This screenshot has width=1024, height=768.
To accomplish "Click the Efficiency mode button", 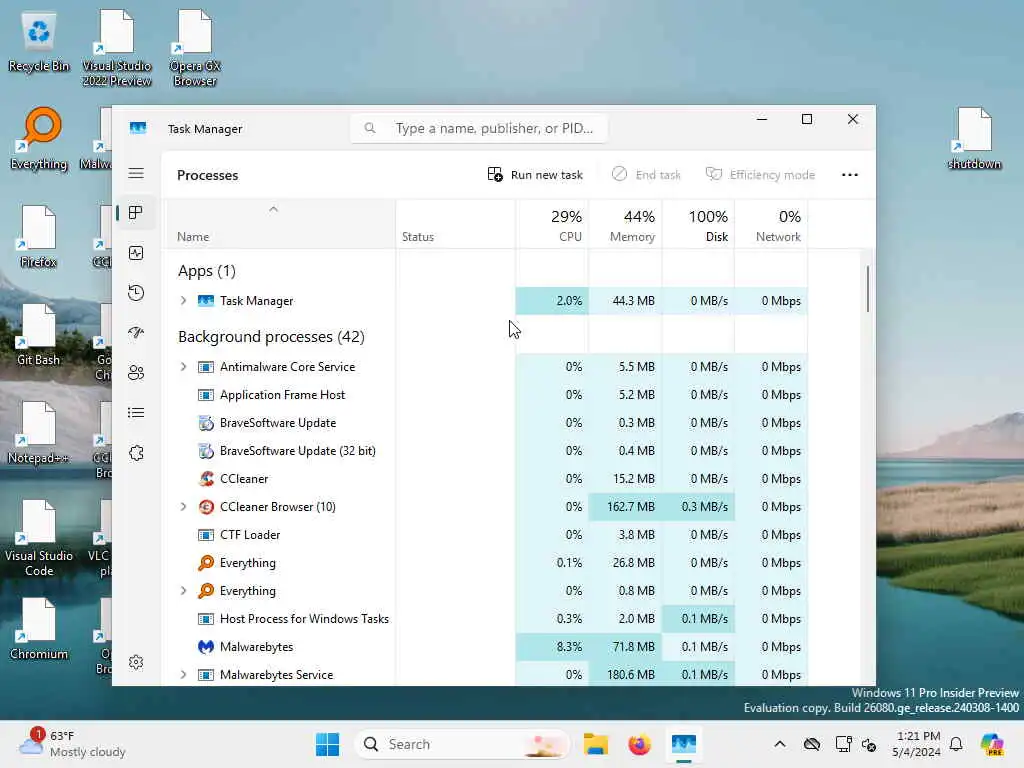I will 760,174.
